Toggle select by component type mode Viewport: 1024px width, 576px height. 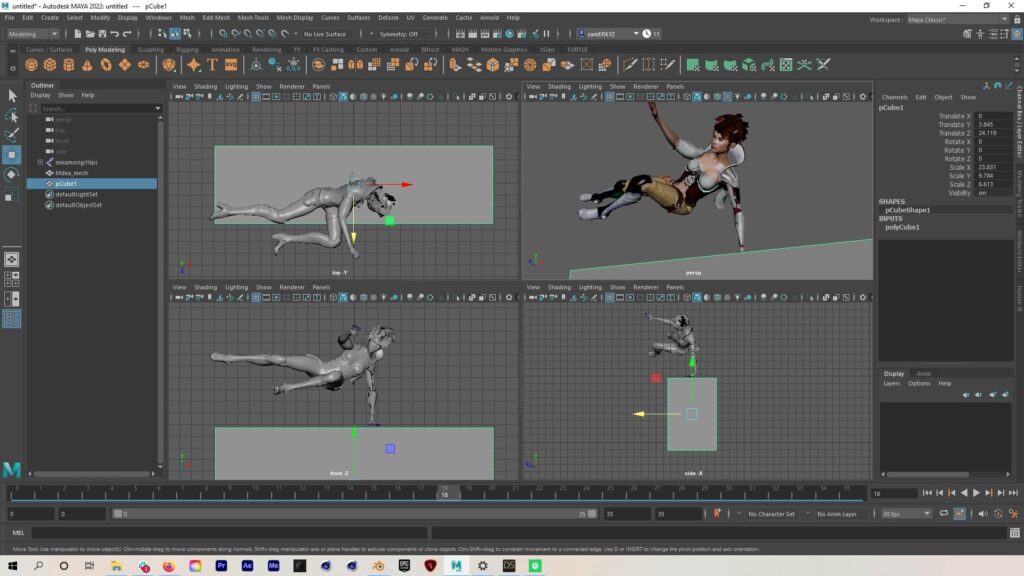[x=188, y=34]
